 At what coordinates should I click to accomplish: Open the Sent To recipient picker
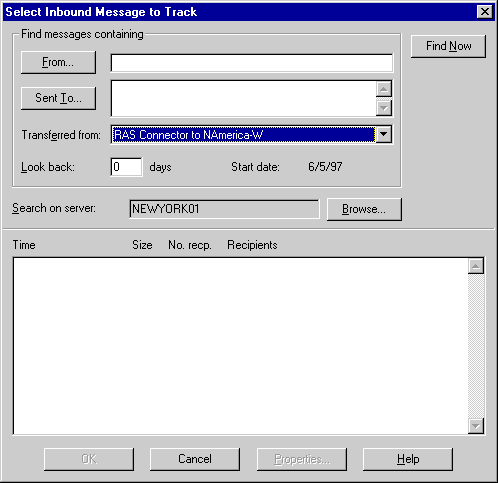click(58, 98)
